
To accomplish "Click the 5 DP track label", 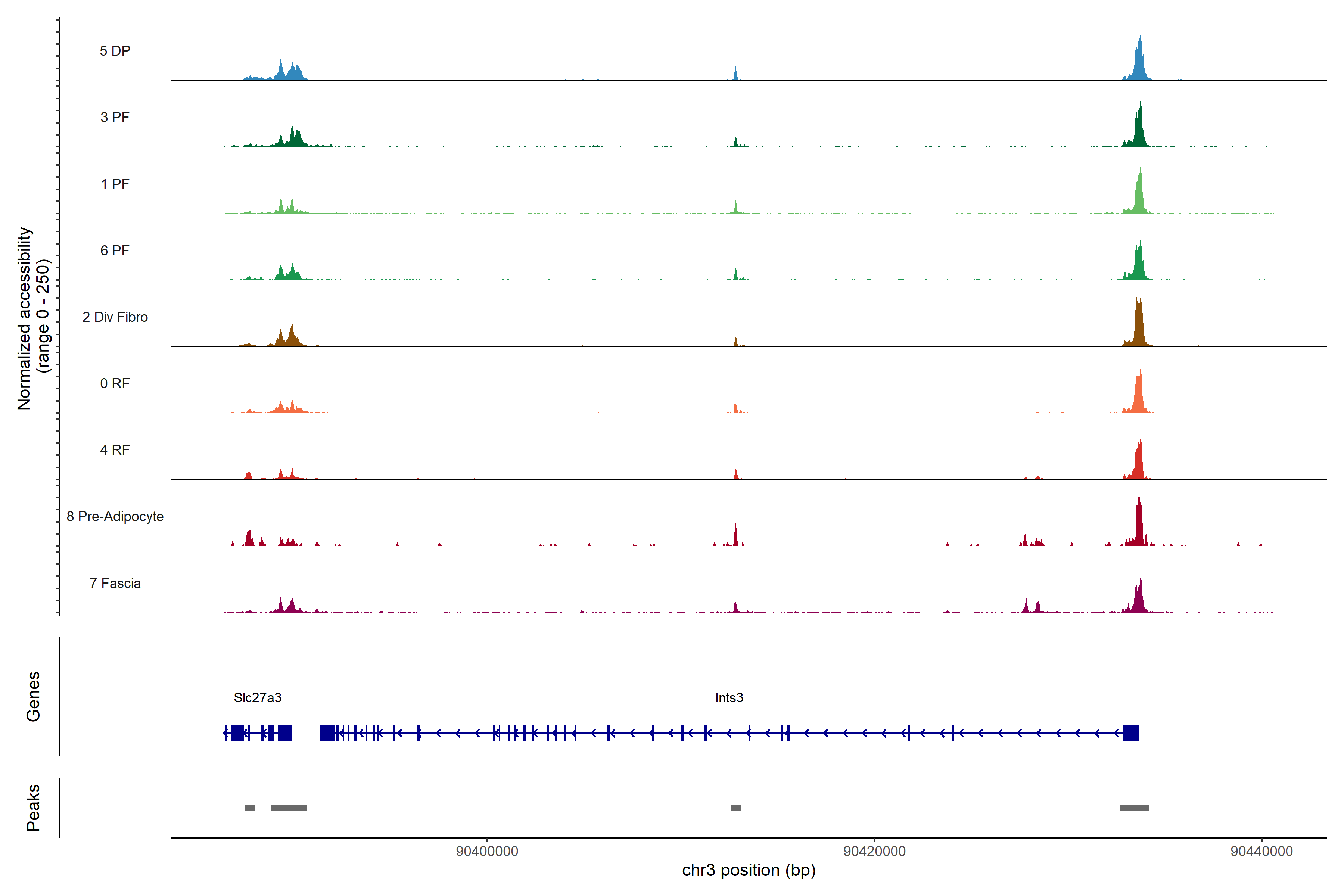I will point(115,51).
